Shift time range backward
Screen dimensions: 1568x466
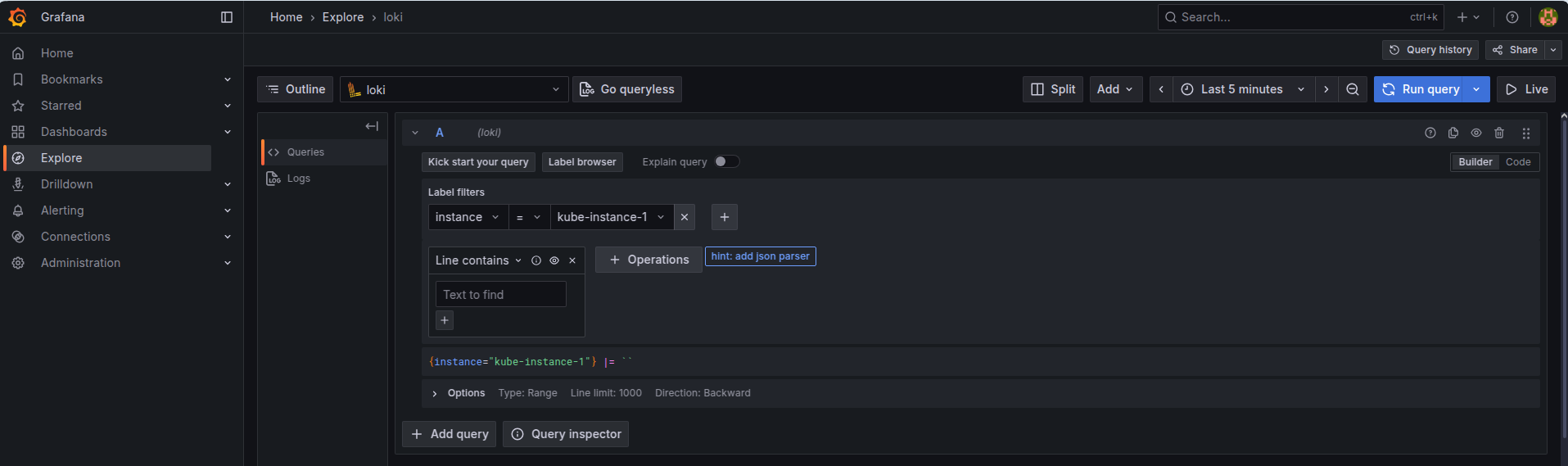pyautogui.click(x=1161, y=89)
